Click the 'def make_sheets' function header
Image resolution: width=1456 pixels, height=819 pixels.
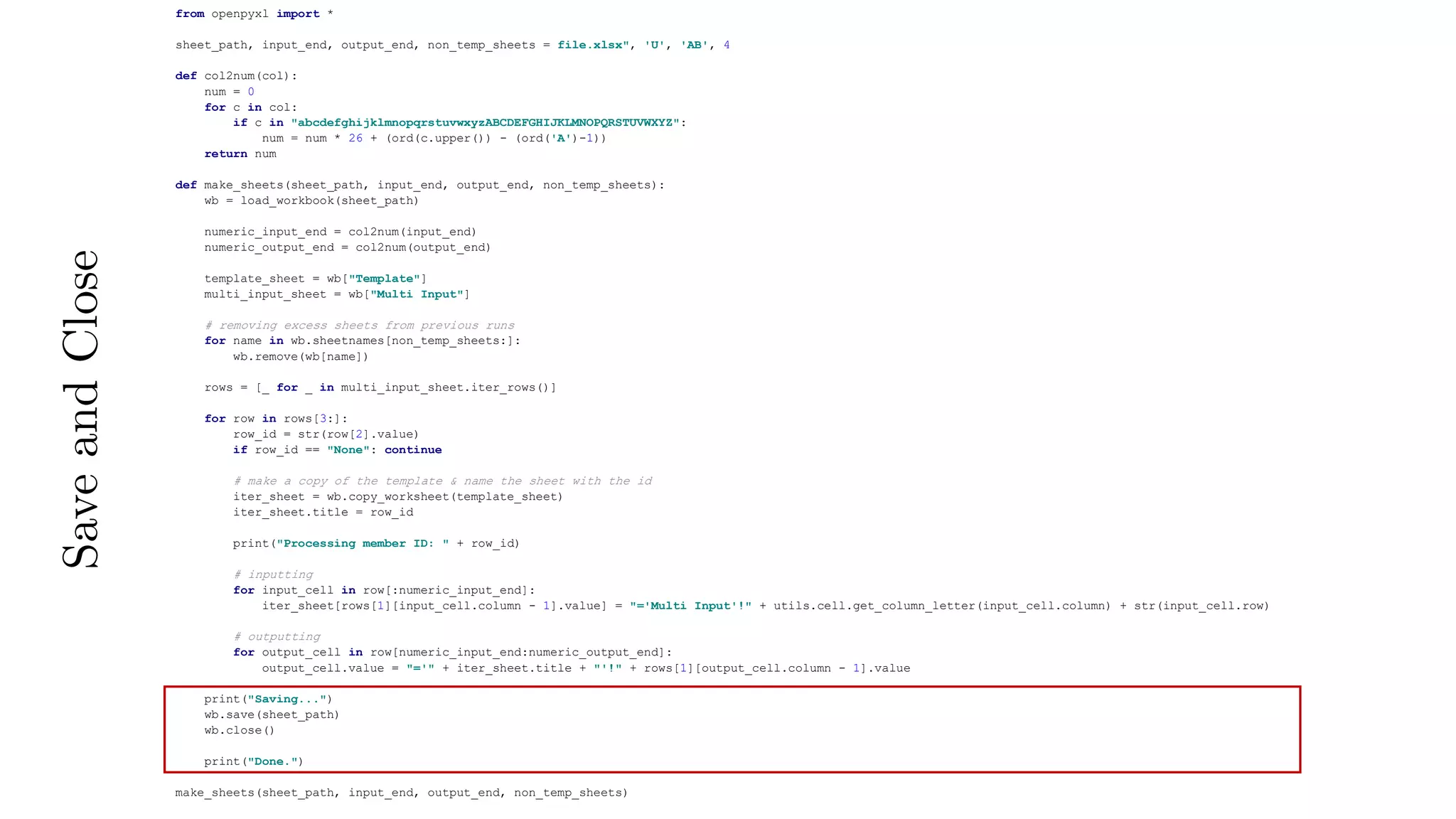tap(419, 186)
